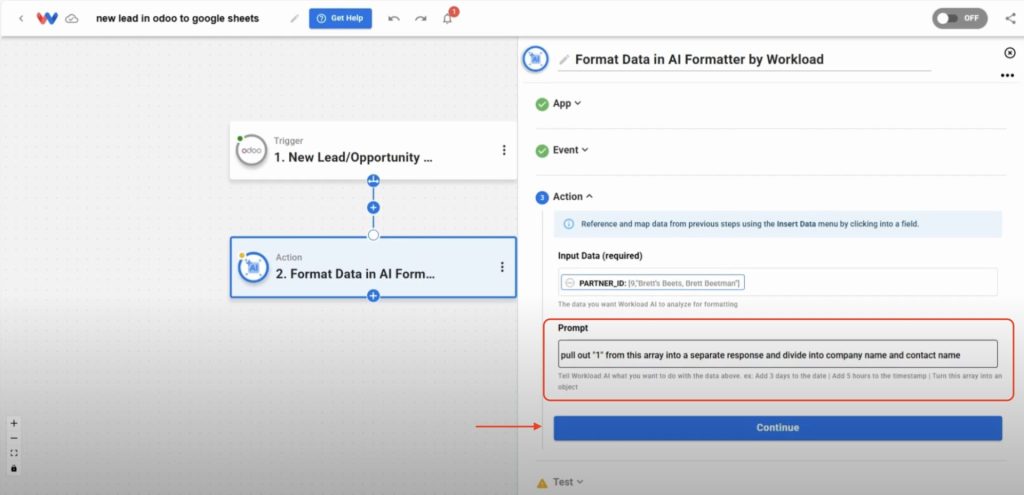Expand the Event section
The width and height of the screenshot is (1024, 495).
(x=570, y=150)
